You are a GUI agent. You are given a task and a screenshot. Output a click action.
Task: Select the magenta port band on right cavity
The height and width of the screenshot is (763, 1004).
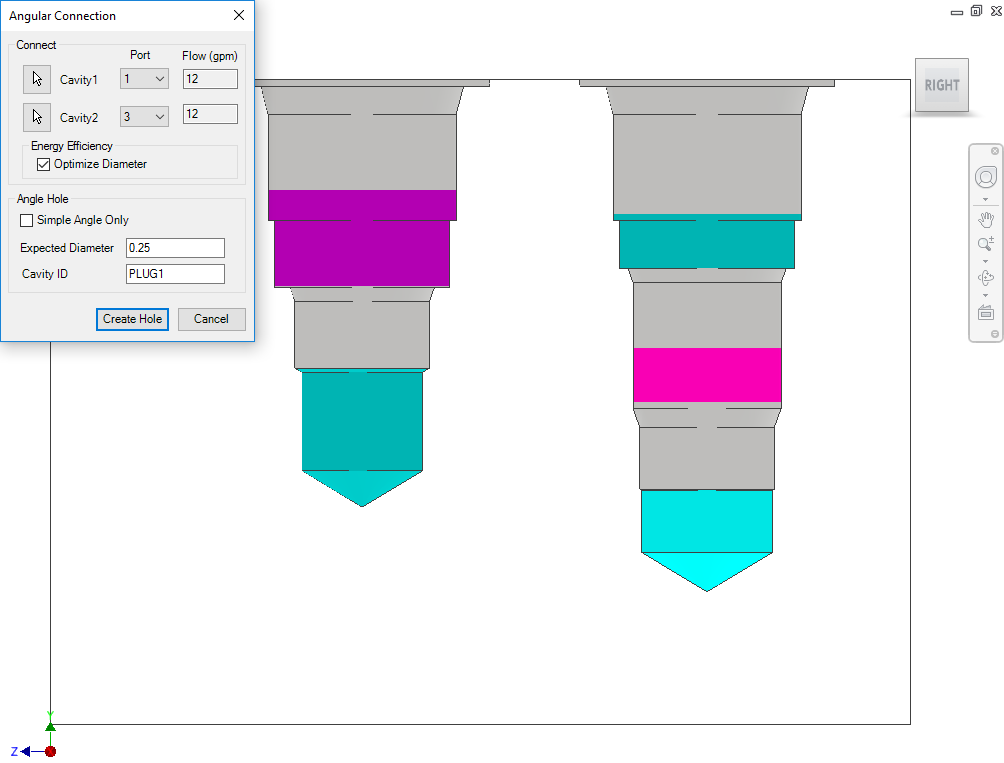point(707,375)
